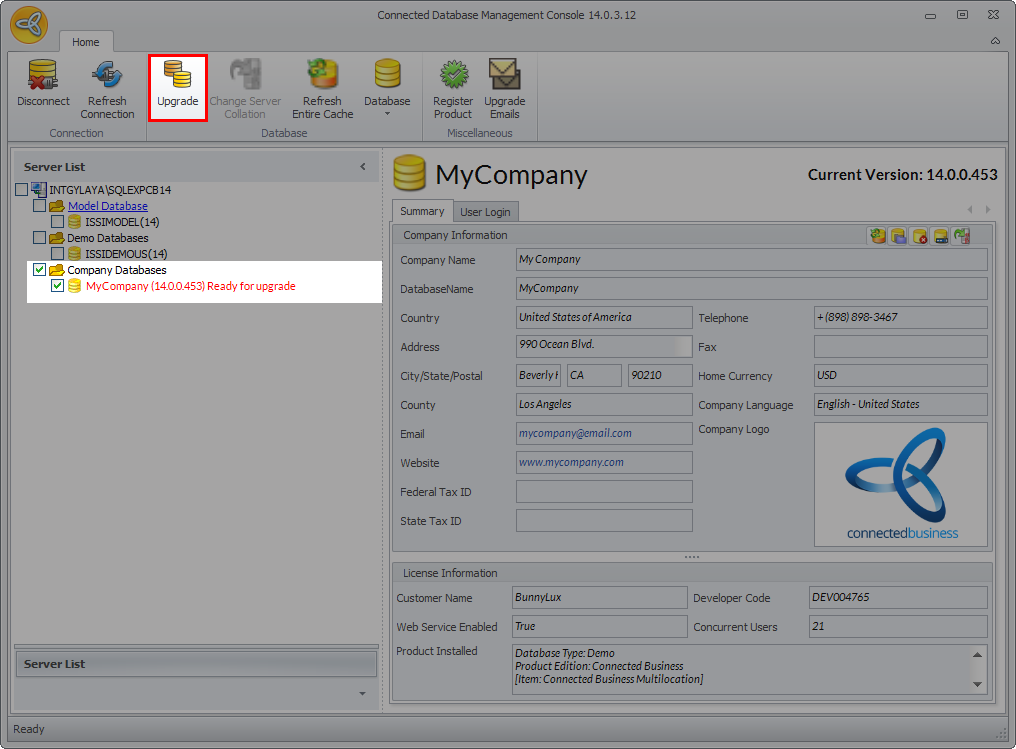Viewport: 1016px width, 749px height.
Task: Open the Model Database link
Action: coord(107,206)
